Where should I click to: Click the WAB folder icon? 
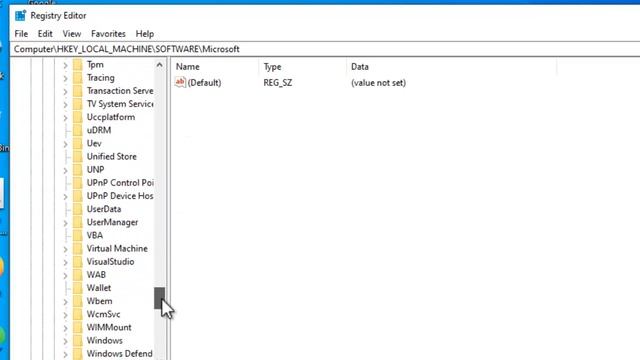[x=78, y=275]
